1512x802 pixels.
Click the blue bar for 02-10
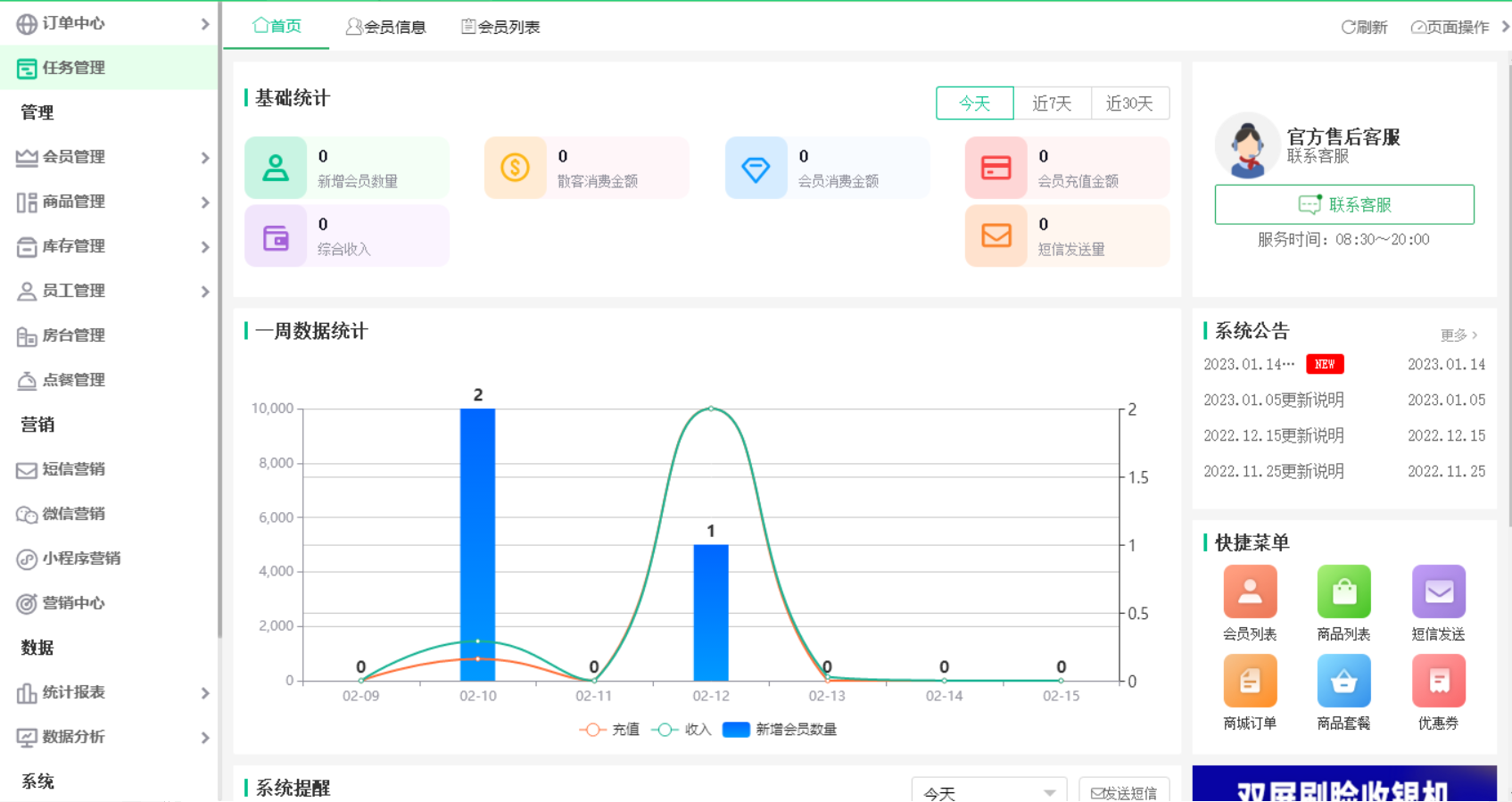(477, 544)
